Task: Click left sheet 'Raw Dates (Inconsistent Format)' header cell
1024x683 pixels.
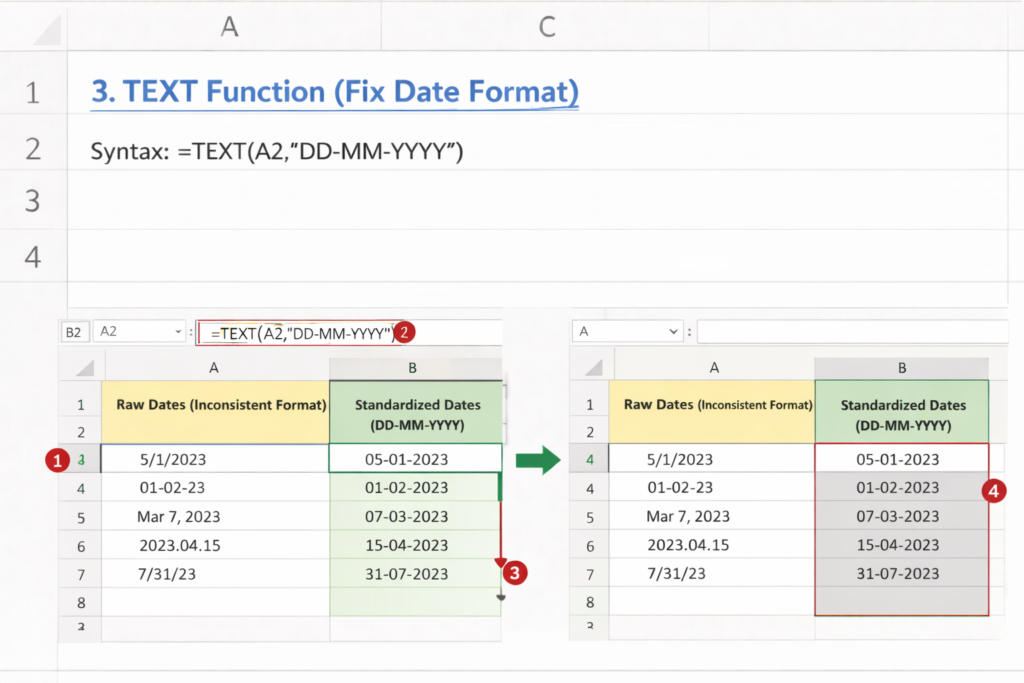Action: 215,411
